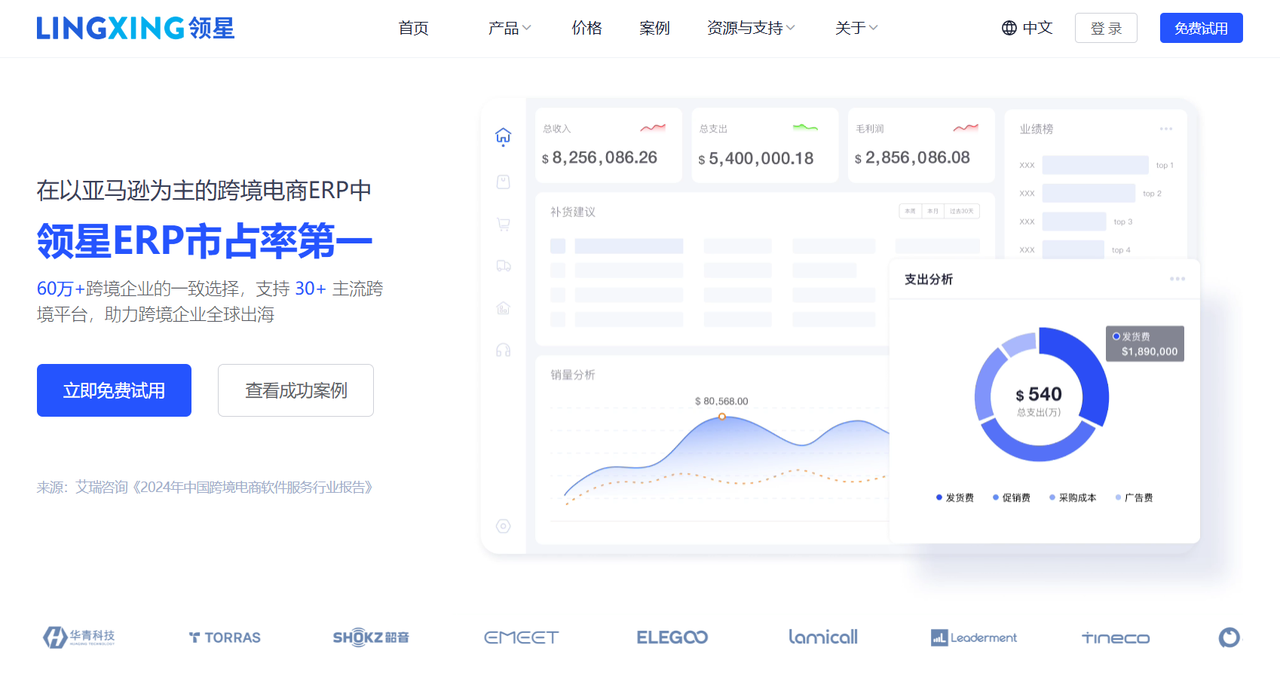Select the headset support icon in dashboard sidebar
Screen dimensions: 1280x691
(503, 350)
